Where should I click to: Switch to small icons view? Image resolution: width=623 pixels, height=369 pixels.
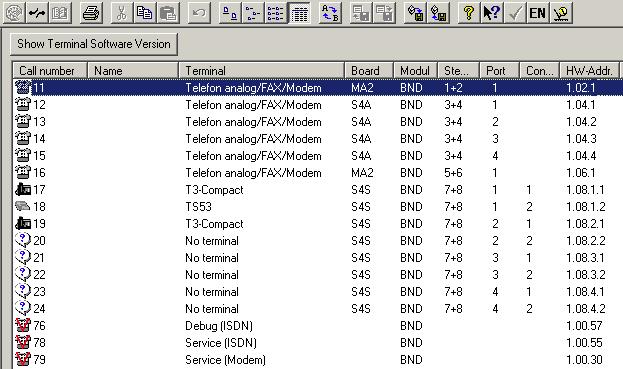coord(253,13)
